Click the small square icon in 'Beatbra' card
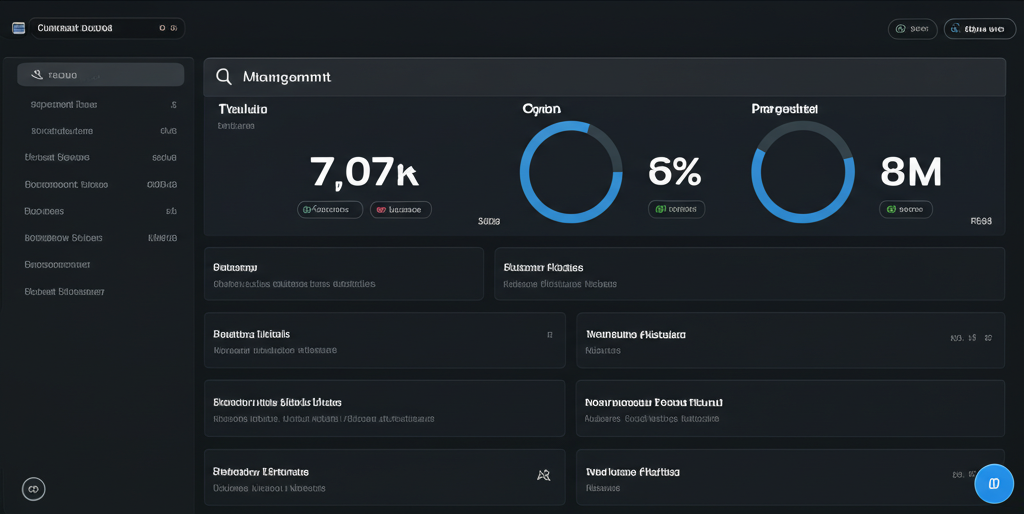The height and width of the screenshot is (514, 1024). (x=550, y=335)
